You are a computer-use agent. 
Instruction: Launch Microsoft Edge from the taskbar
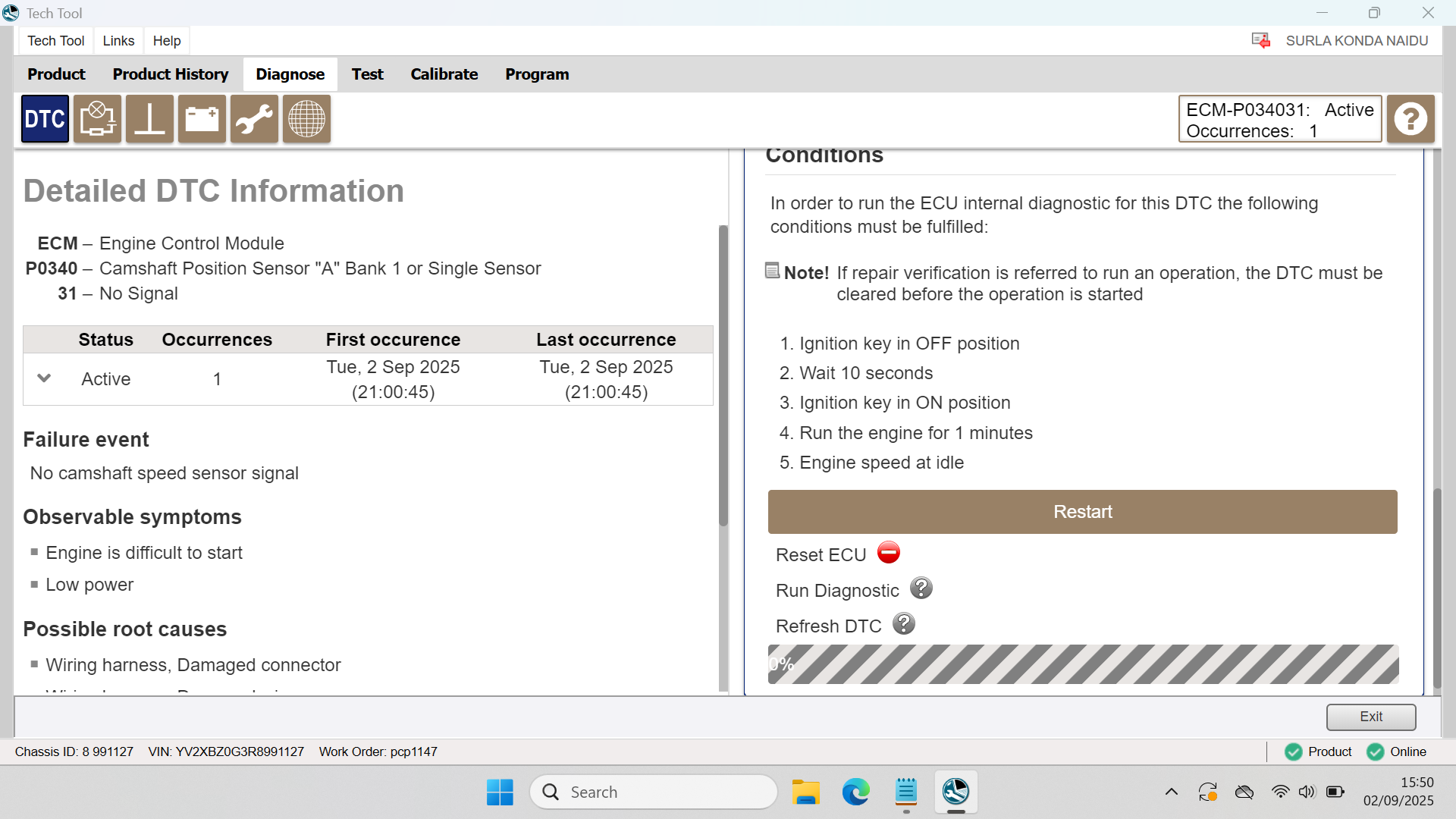click(856, 792)
